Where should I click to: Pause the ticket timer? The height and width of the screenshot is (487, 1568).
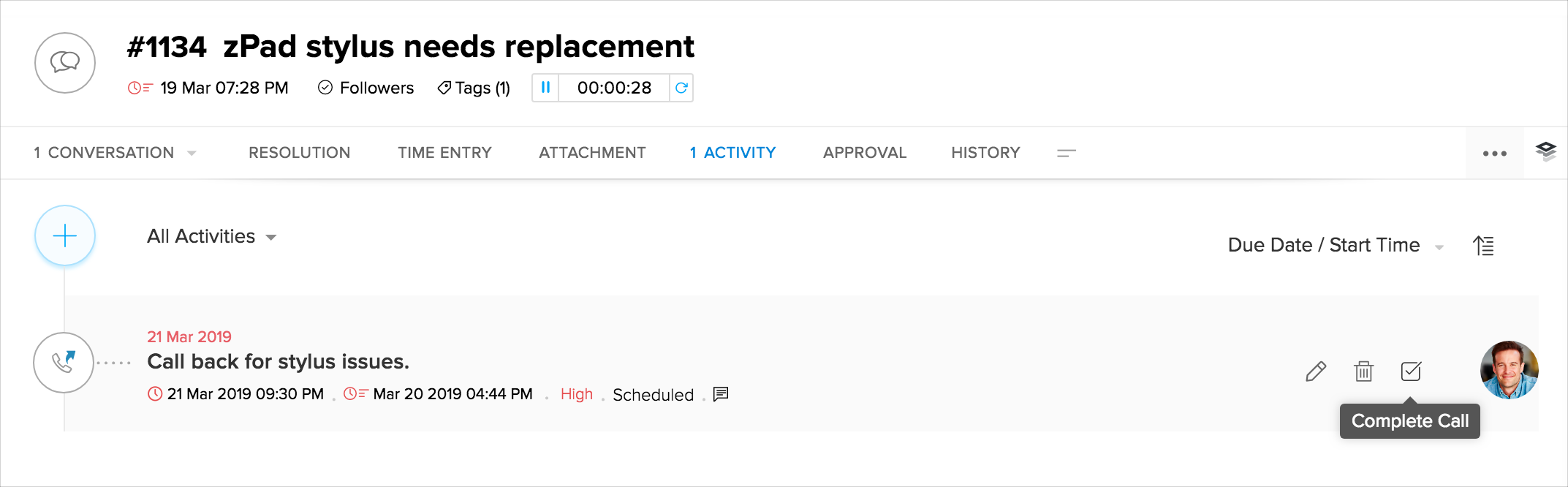(x=545, y=88)
